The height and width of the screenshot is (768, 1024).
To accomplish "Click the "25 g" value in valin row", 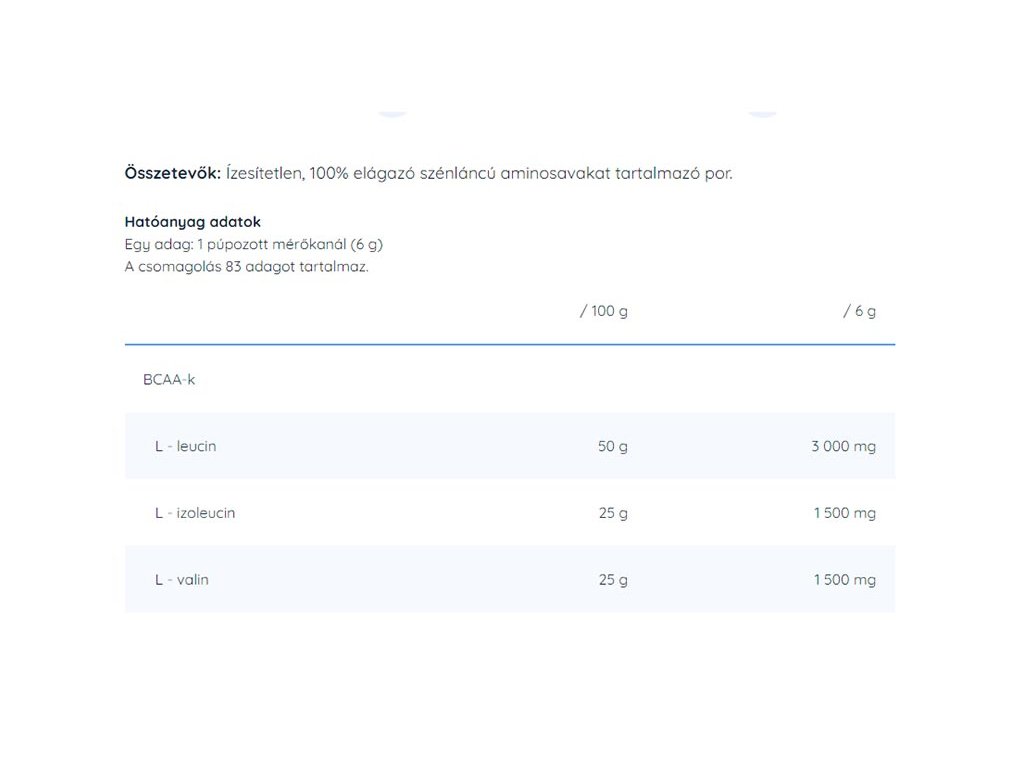I will click(613, 580).
